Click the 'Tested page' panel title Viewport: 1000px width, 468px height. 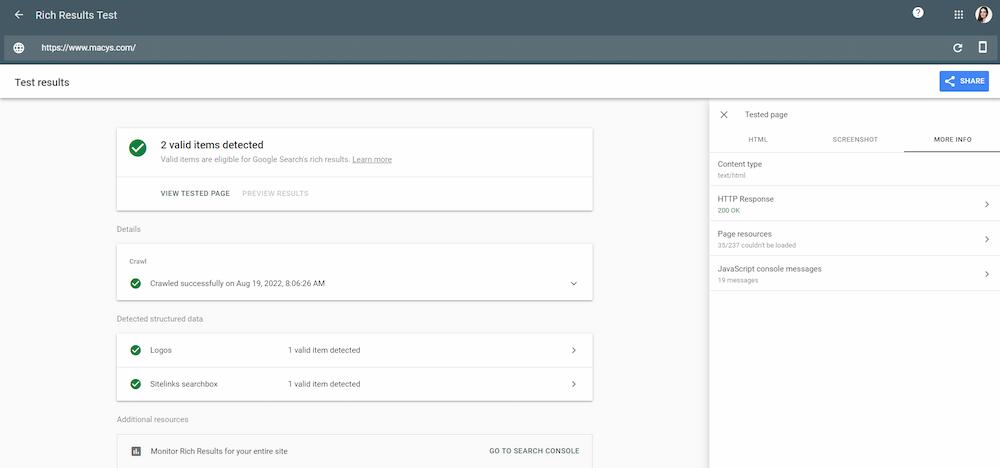click(766, 115)
